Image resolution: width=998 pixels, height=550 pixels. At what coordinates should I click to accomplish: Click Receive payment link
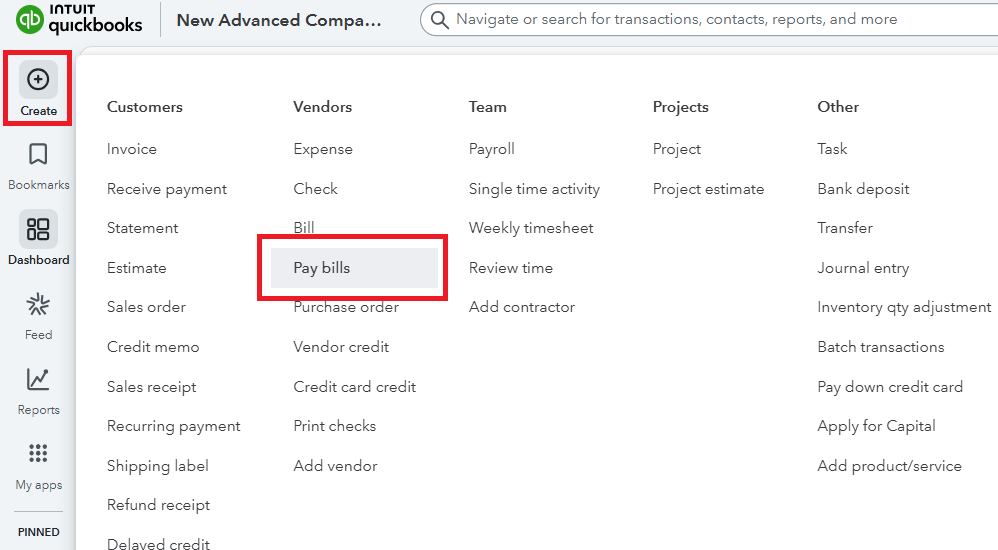tap(167, 189)
